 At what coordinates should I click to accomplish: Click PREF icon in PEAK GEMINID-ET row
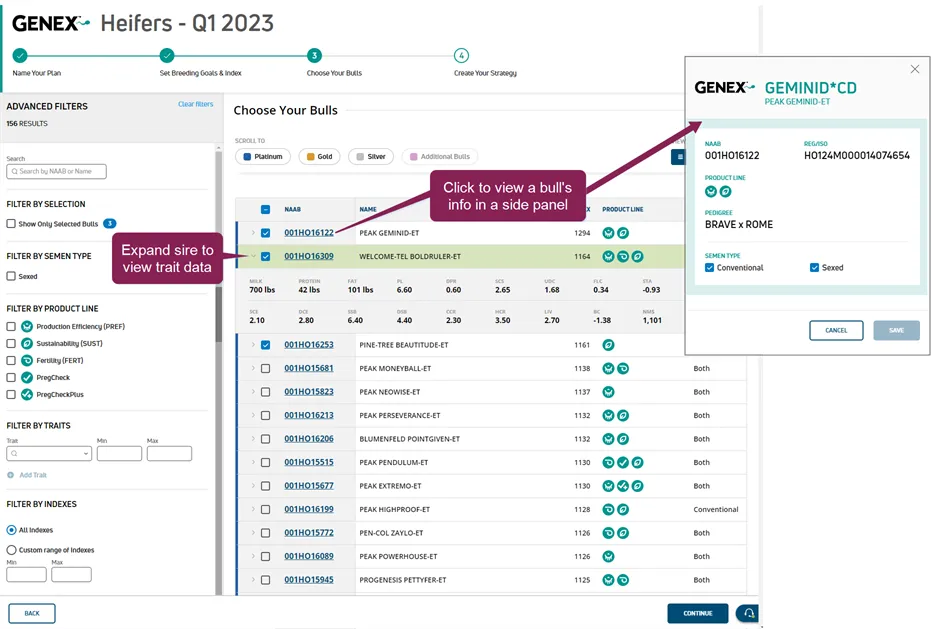click(x=608, y=233)
